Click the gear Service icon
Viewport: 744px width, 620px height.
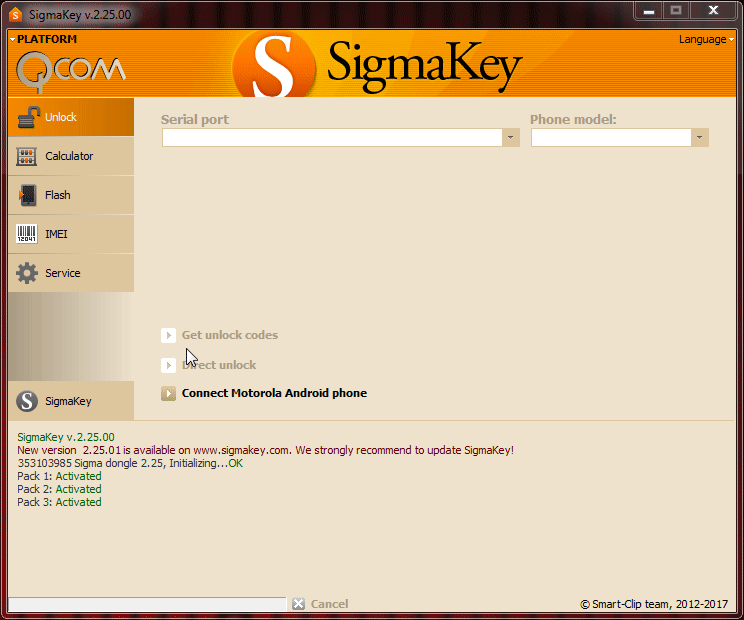coord(27,273)
